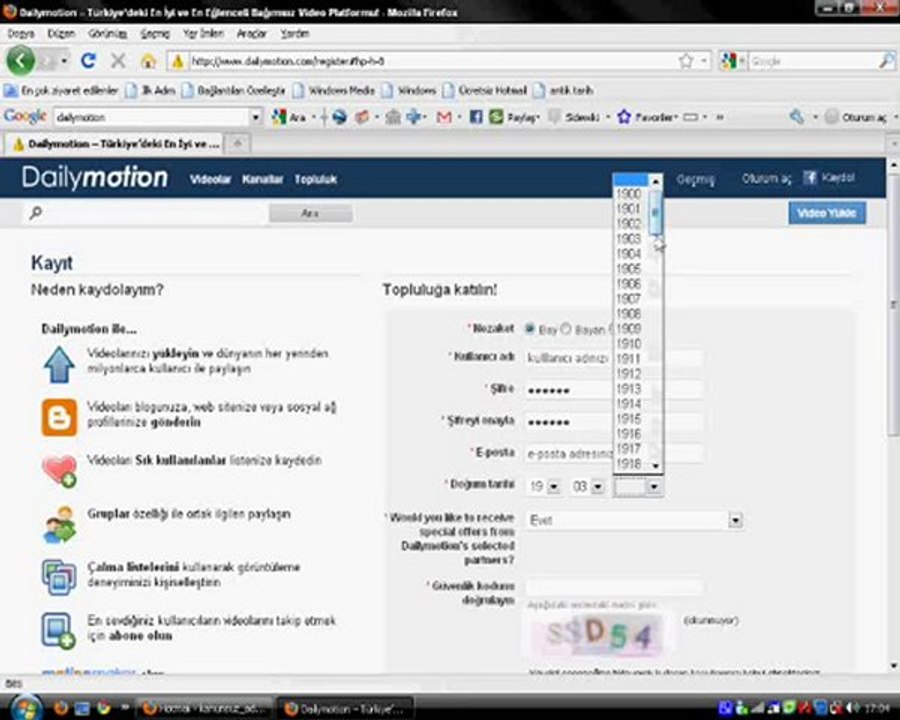Select 1900 in the year list
900x720 pixels.
pyautogui.click(x=630, y=193)
